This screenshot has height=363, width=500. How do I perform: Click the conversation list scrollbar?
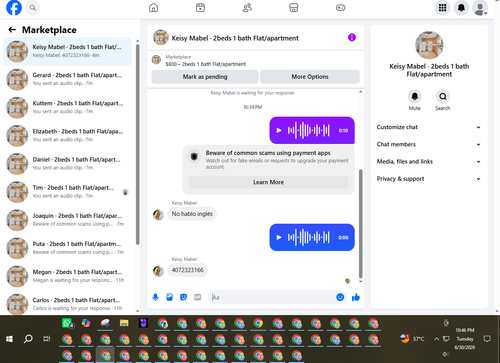coord(138,144)
